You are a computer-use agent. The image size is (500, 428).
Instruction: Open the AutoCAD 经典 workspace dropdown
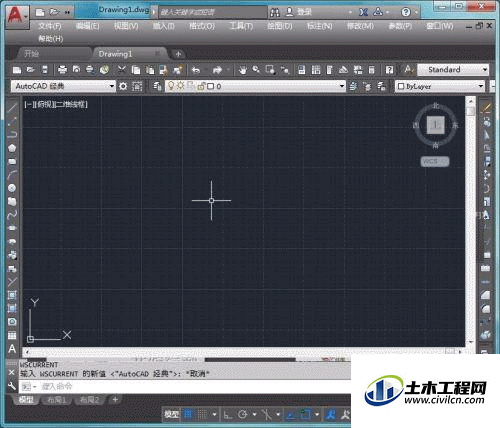[x=63, y=86]
